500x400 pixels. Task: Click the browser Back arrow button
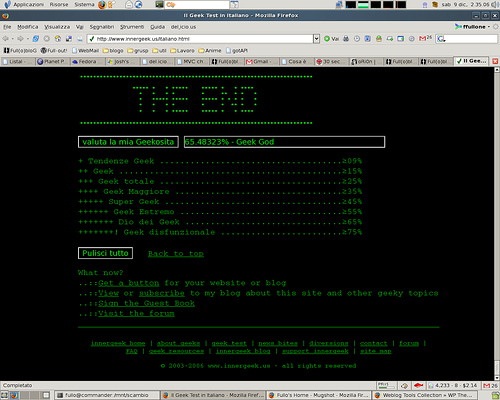click(5, 39)
